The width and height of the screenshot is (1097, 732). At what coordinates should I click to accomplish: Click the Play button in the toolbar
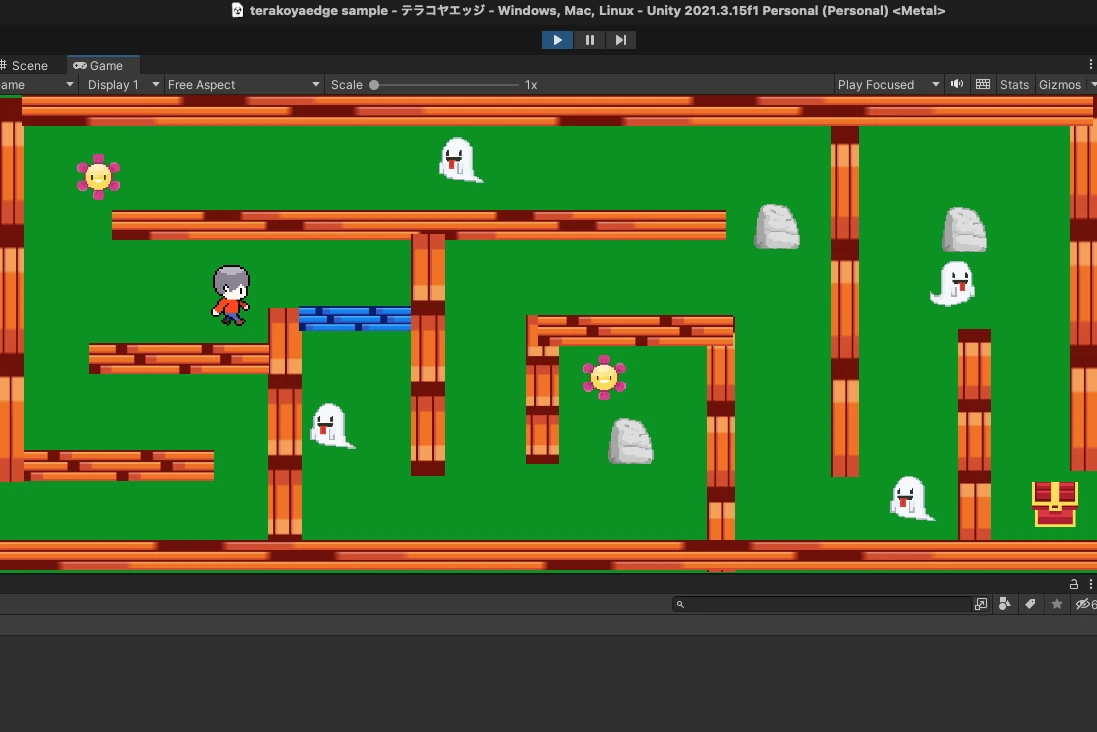557,40
